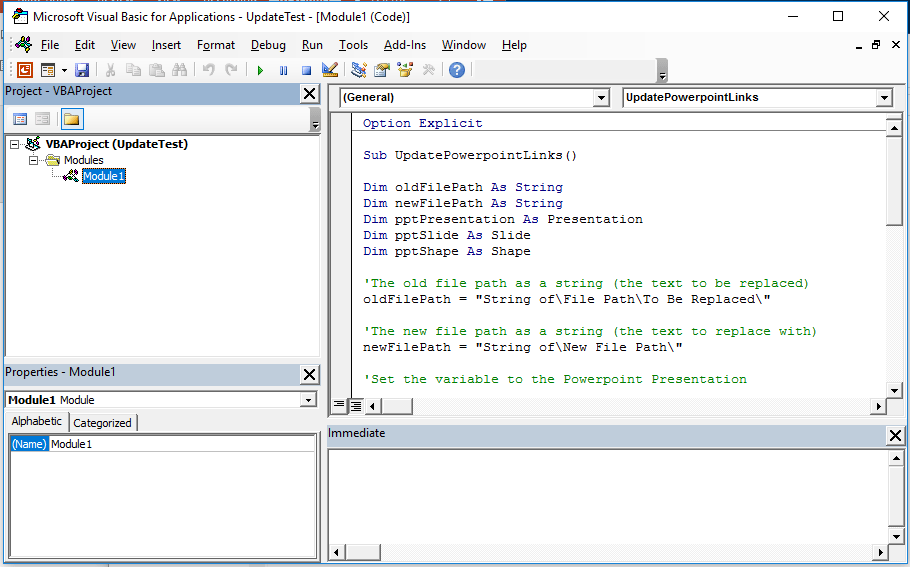910x567 pixels.
Task: Open the UpdatePowerpointLinks procedure dropdown
Action: tap(884, 98)
